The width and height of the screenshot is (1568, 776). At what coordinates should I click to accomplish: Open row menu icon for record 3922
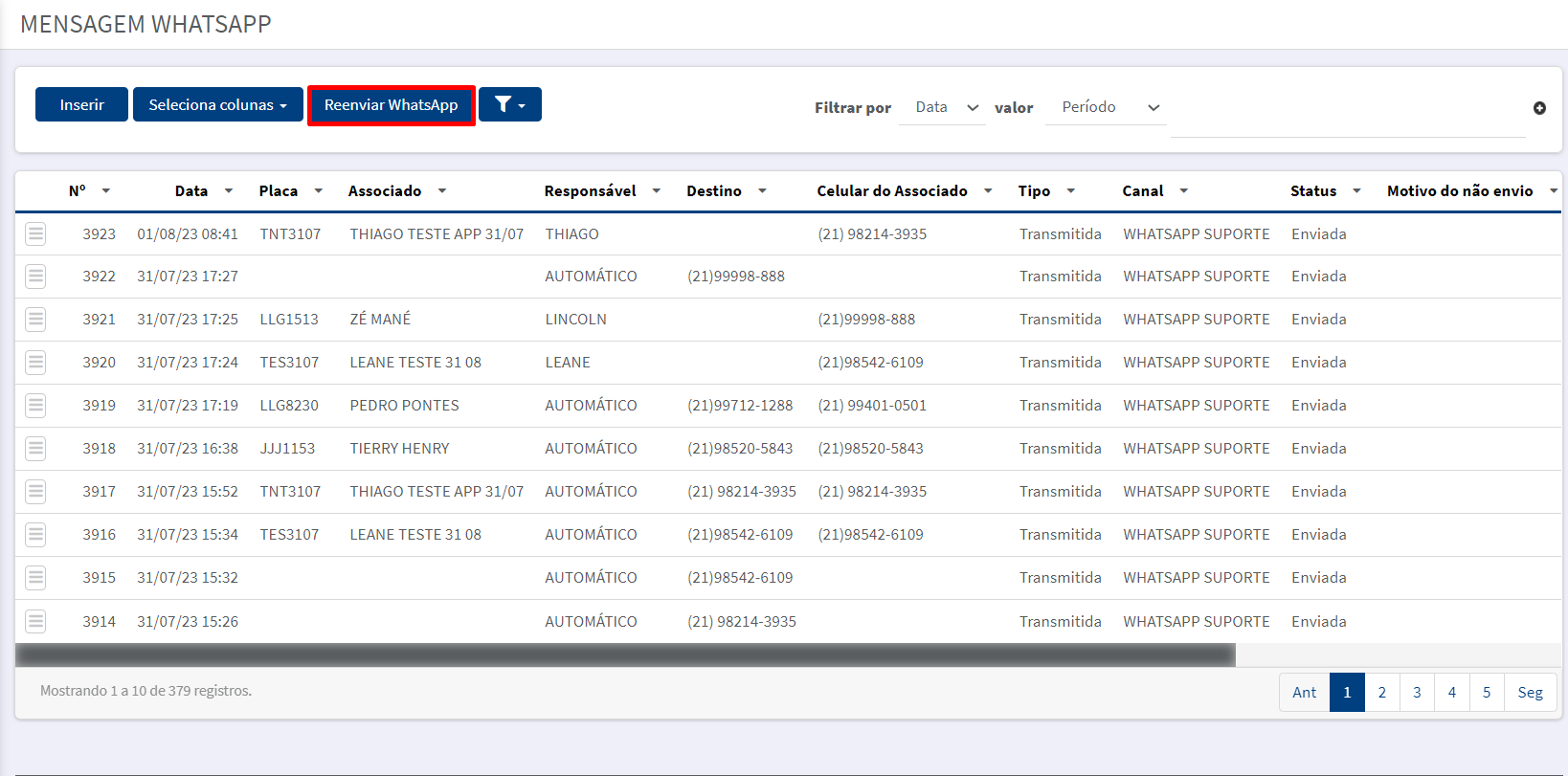[x=35, y=277]
